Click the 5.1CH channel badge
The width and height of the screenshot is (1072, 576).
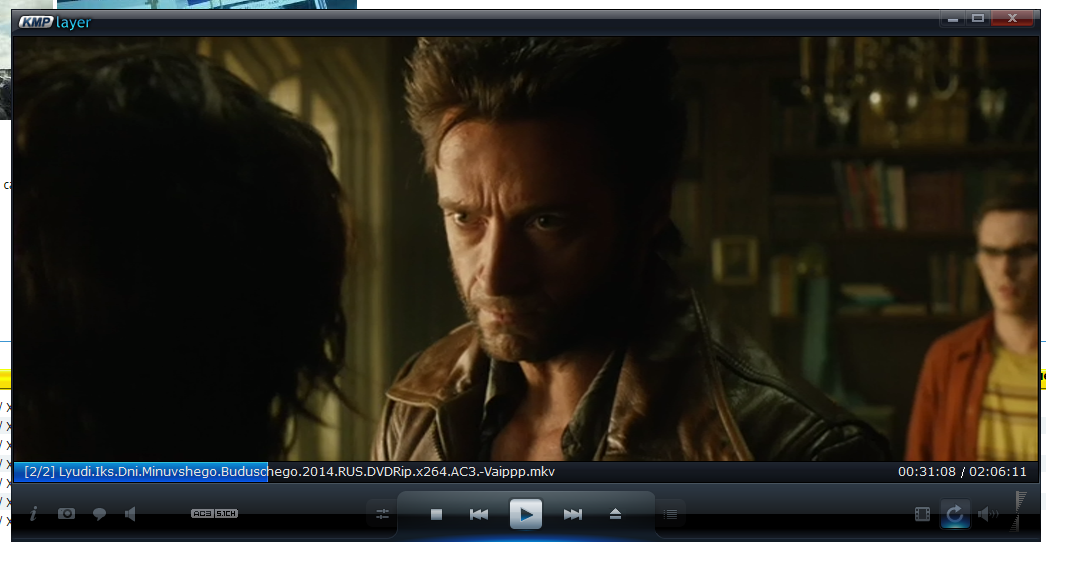pyautogui.click(x=226, y=514)
